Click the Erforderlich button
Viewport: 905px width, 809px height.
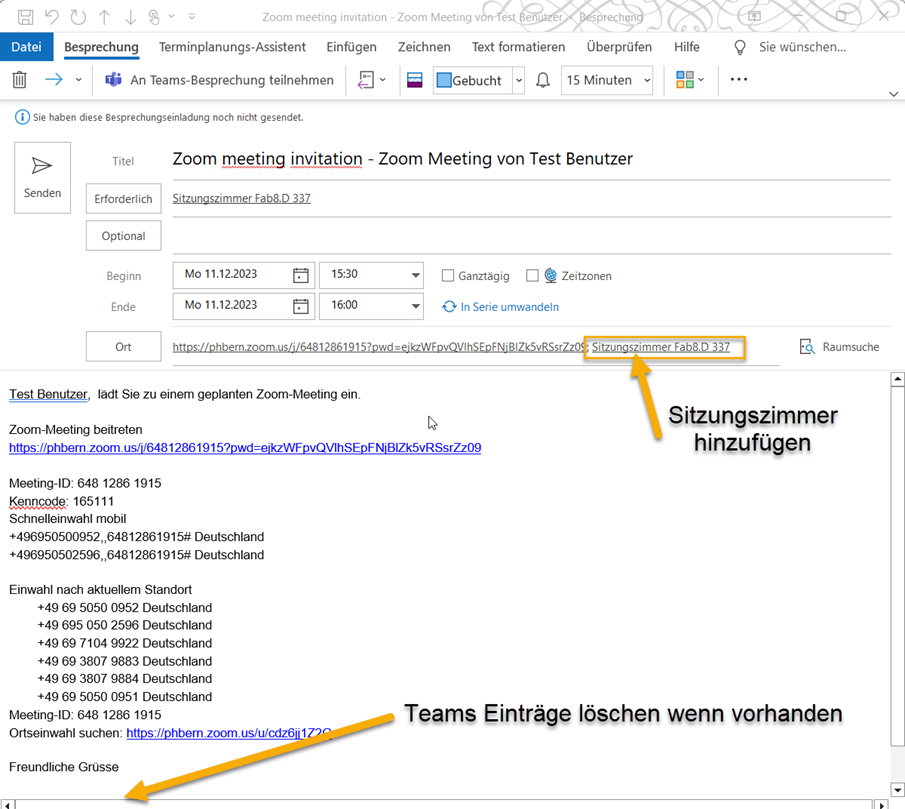pos(124,198)
